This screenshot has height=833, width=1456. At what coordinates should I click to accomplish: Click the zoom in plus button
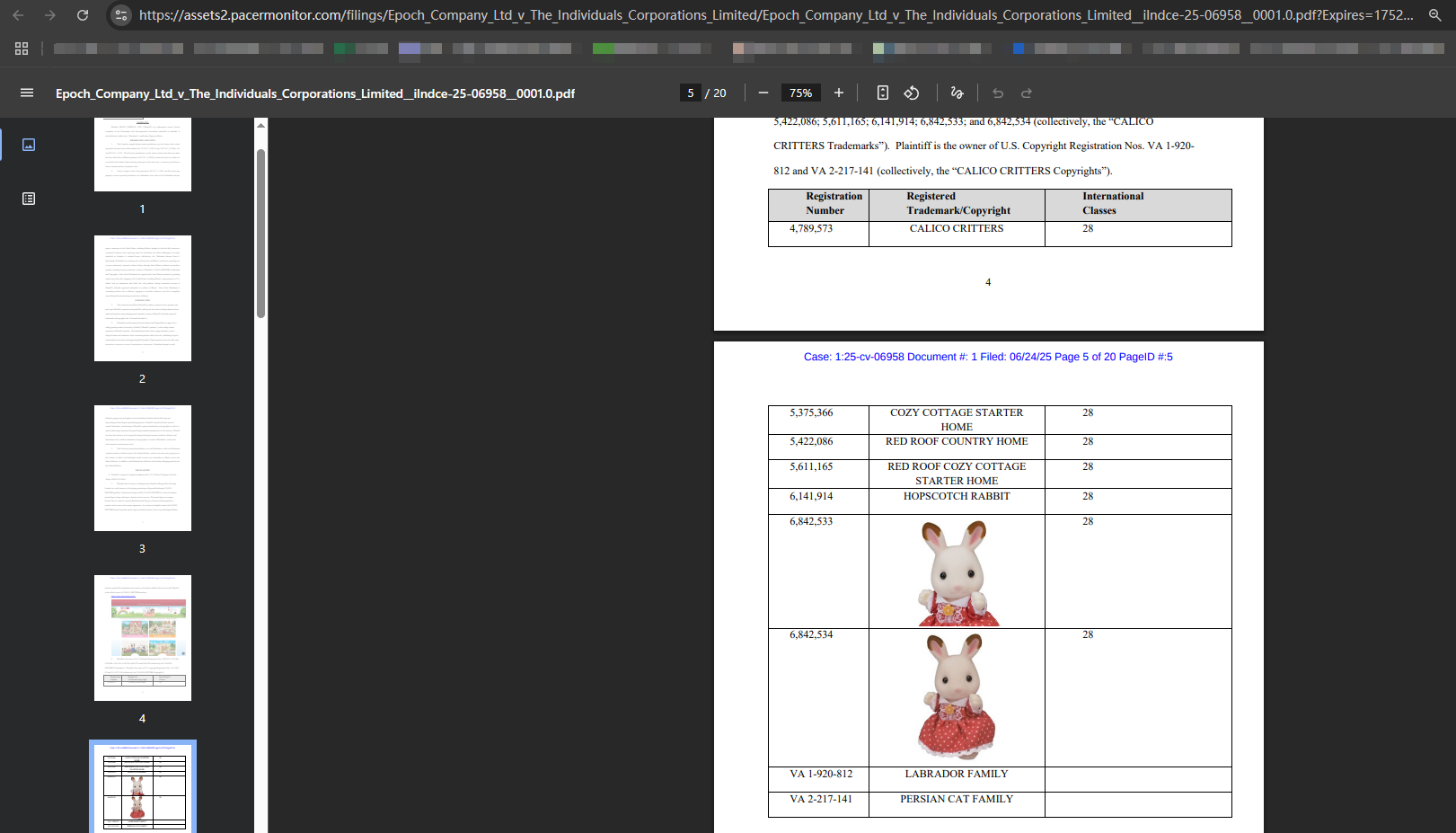click(x=839, y=93)
